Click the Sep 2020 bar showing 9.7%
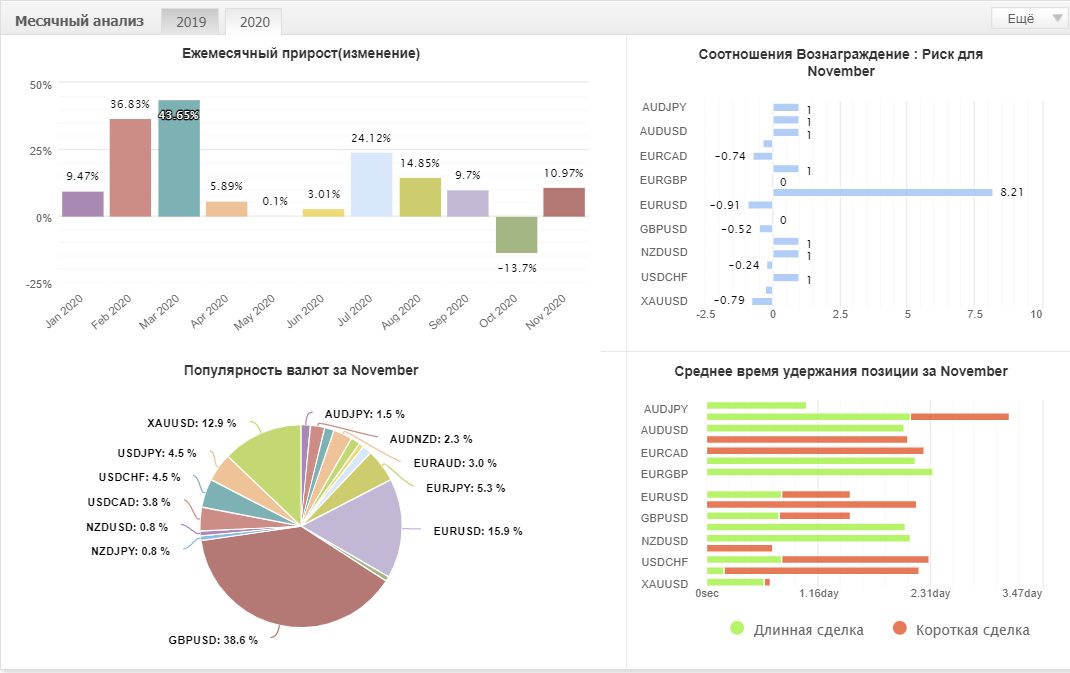The width and height of the screenshot is (1070, 673). tap(468, 203)
